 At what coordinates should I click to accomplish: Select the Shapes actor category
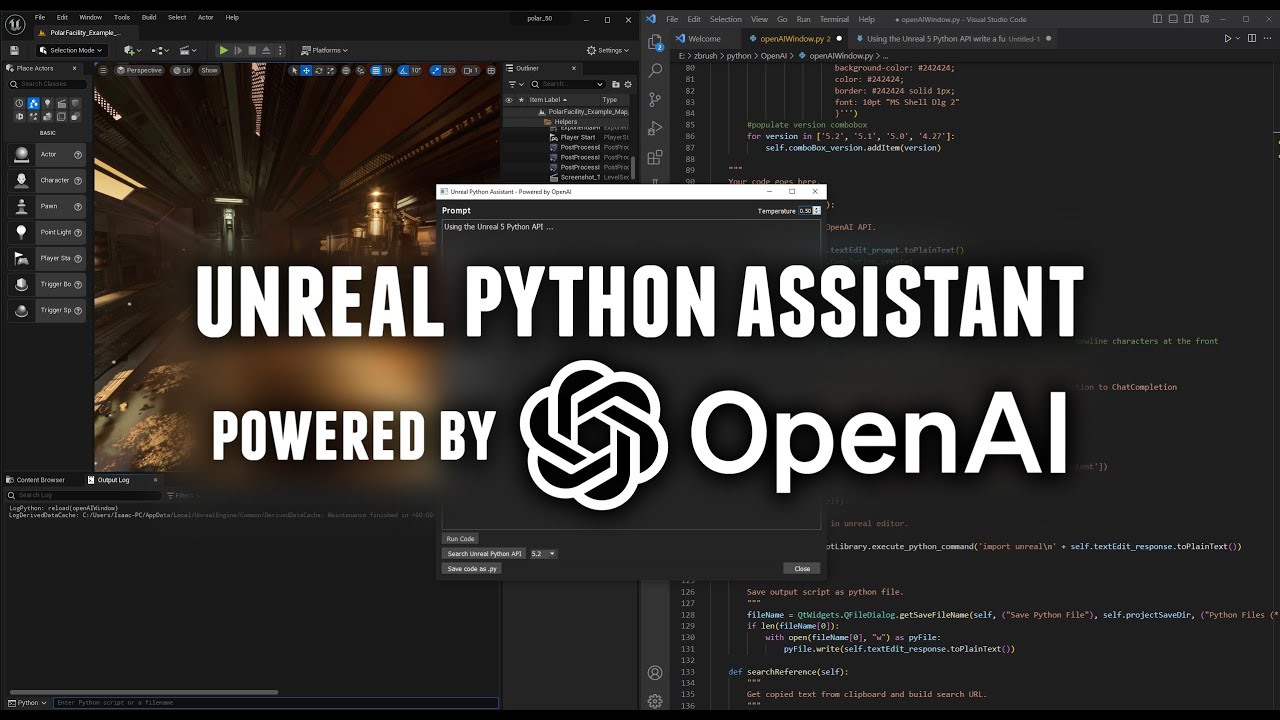point(75,103)
